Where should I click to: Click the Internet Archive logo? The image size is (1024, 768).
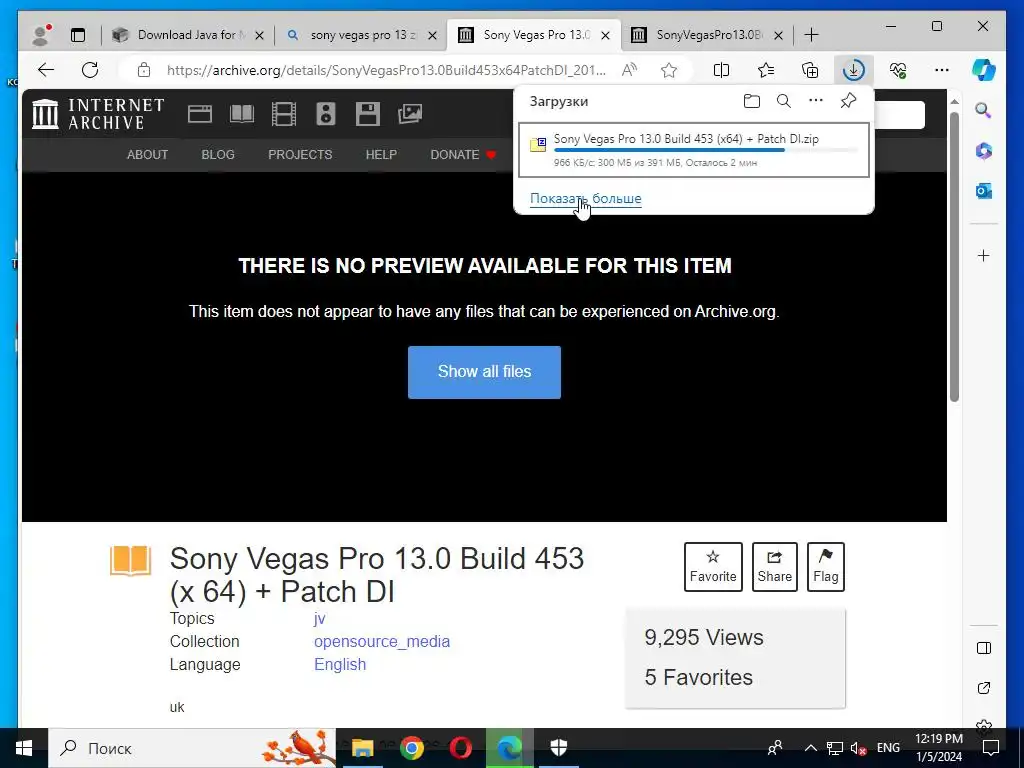[98, 114]
